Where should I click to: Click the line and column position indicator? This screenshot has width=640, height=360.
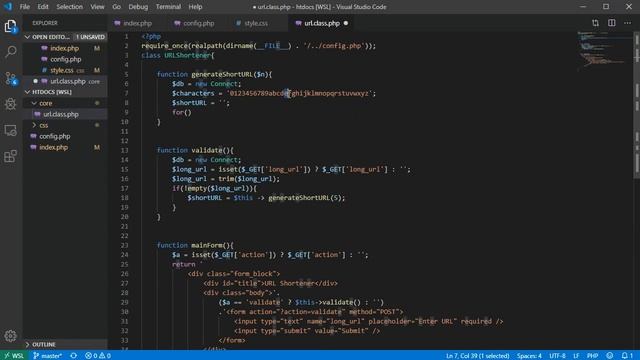coord(478,356)
